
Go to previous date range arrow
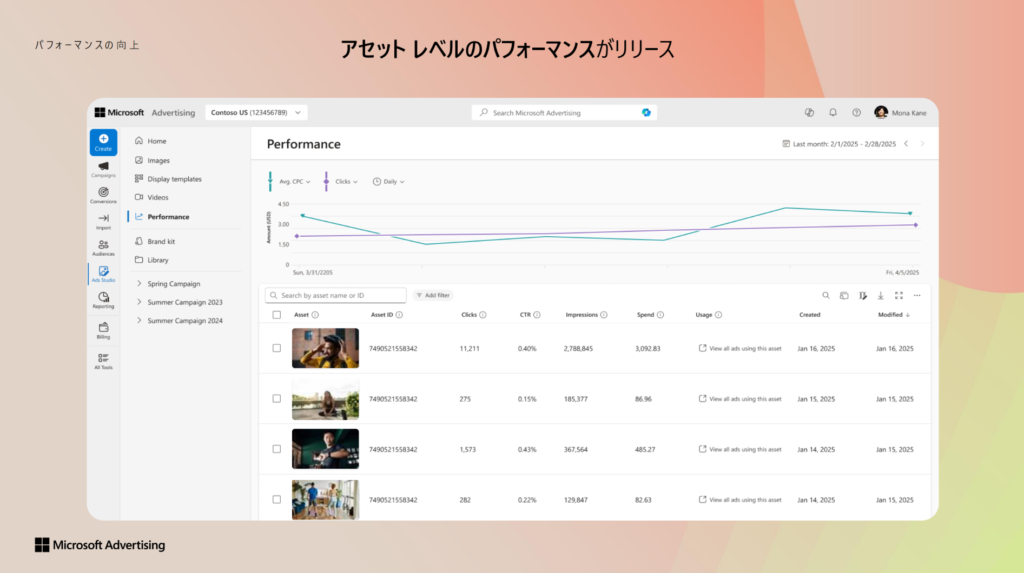(x=906, y=144)
